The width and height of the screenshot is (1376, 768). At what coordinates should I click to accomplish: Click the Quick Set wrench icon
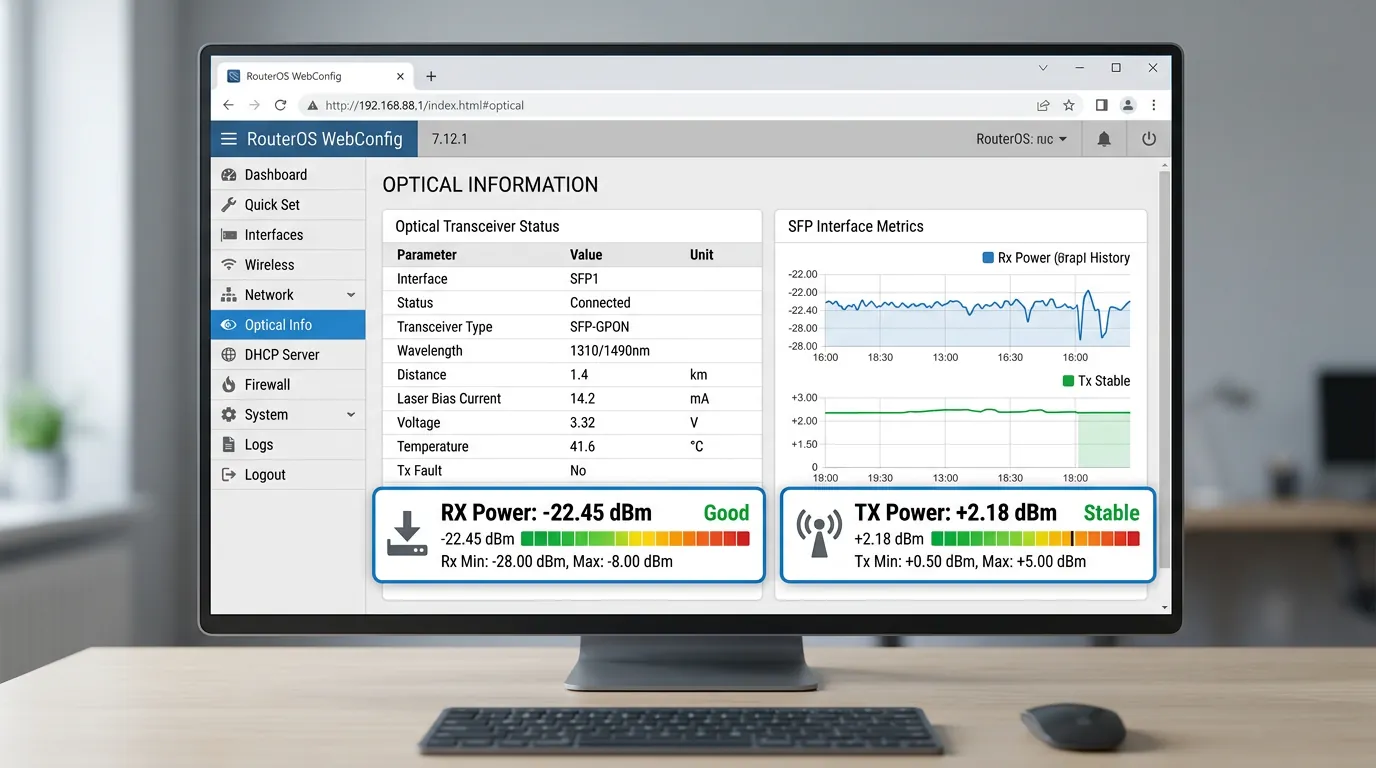tap(229, 205)
